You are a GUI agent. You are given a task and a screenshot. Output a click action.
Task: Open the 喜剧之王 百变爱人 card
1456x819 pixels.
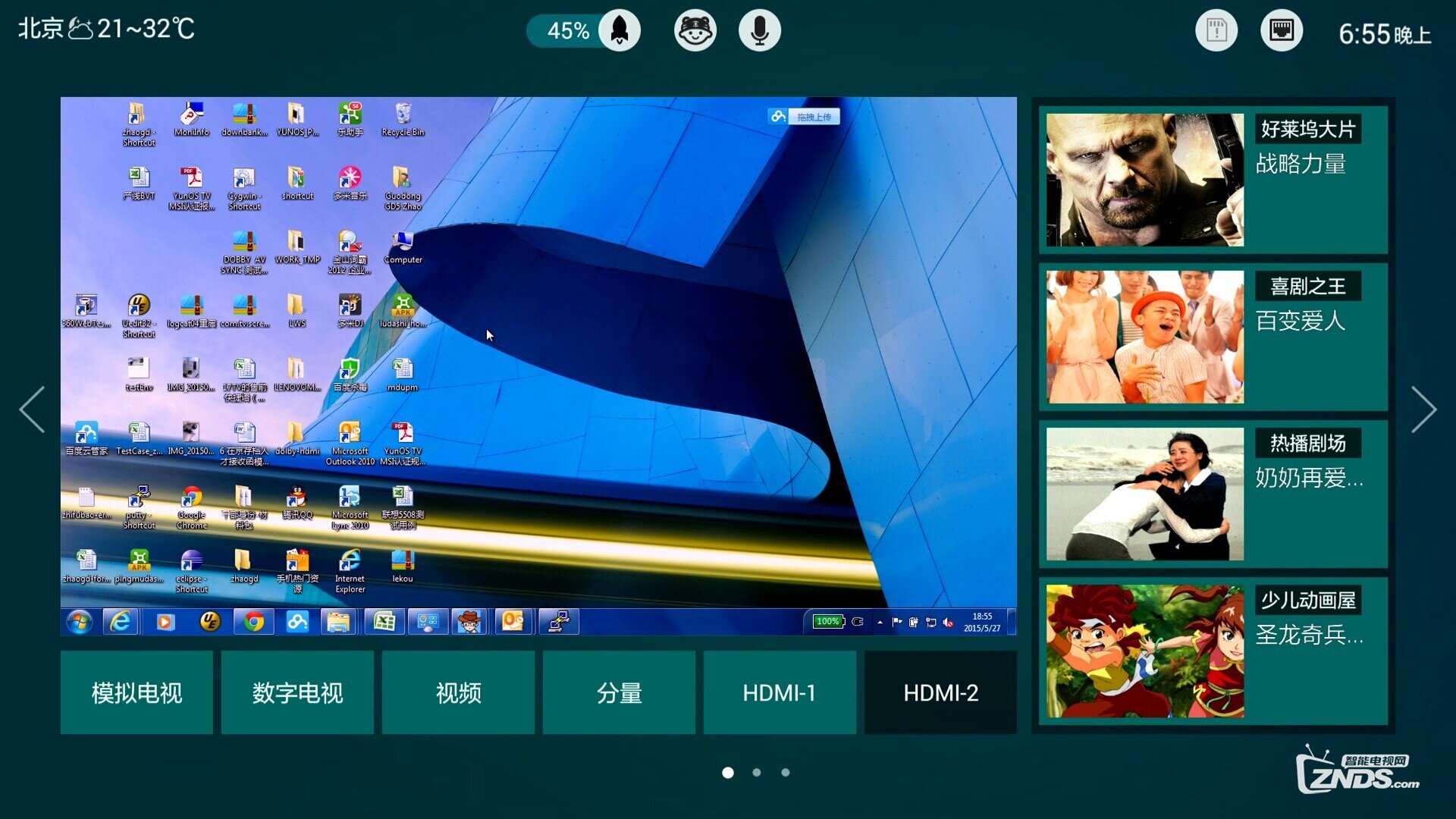[1213, 337]
